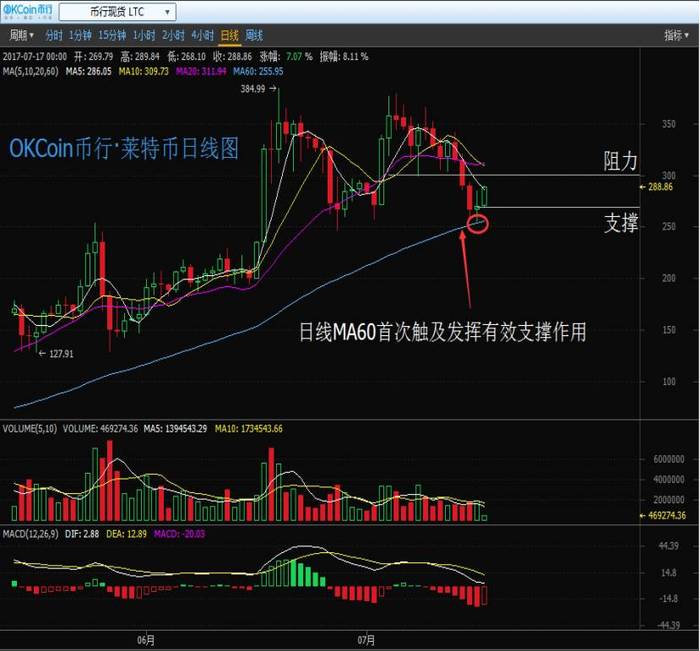Click the 469274.36 volume axis label
This screenshot has height=651, width=700.
point(667,515)
